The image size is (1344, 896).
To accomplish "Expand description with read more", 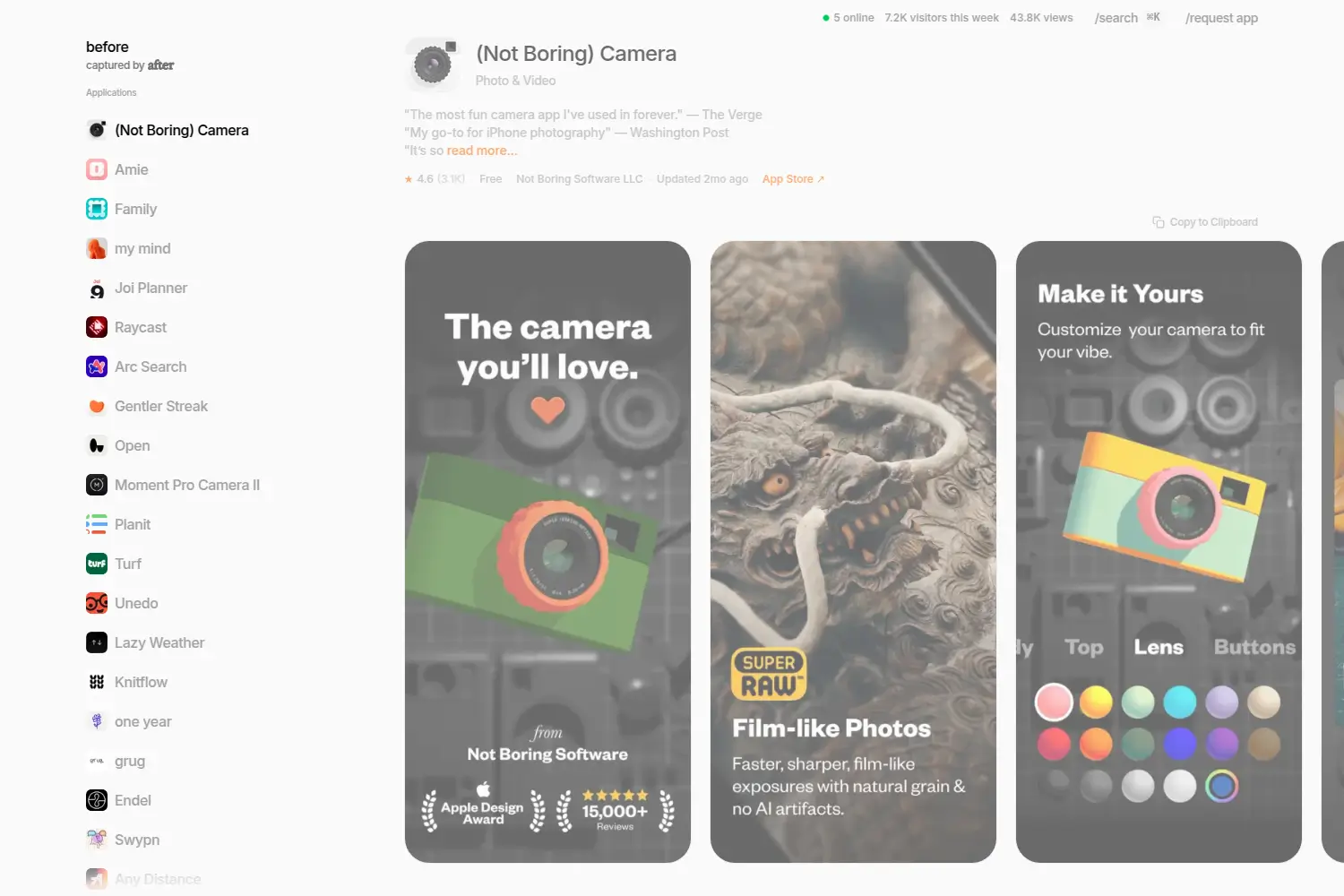I will [x=482, y=151].
